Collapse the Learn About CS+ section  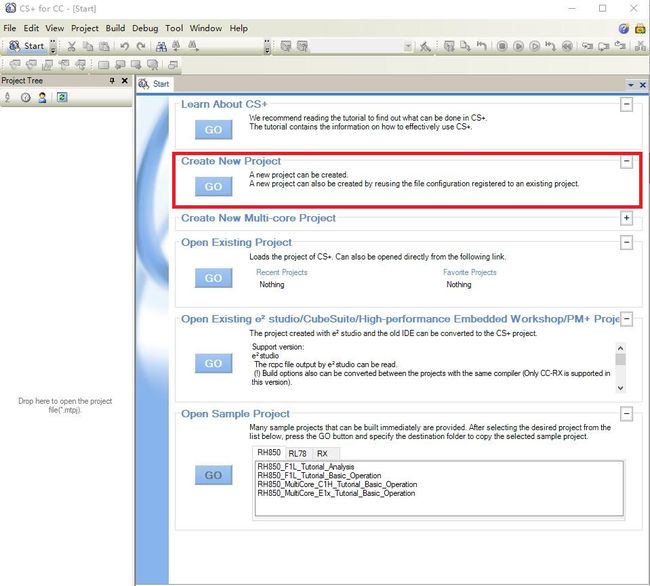coord(626,104)
